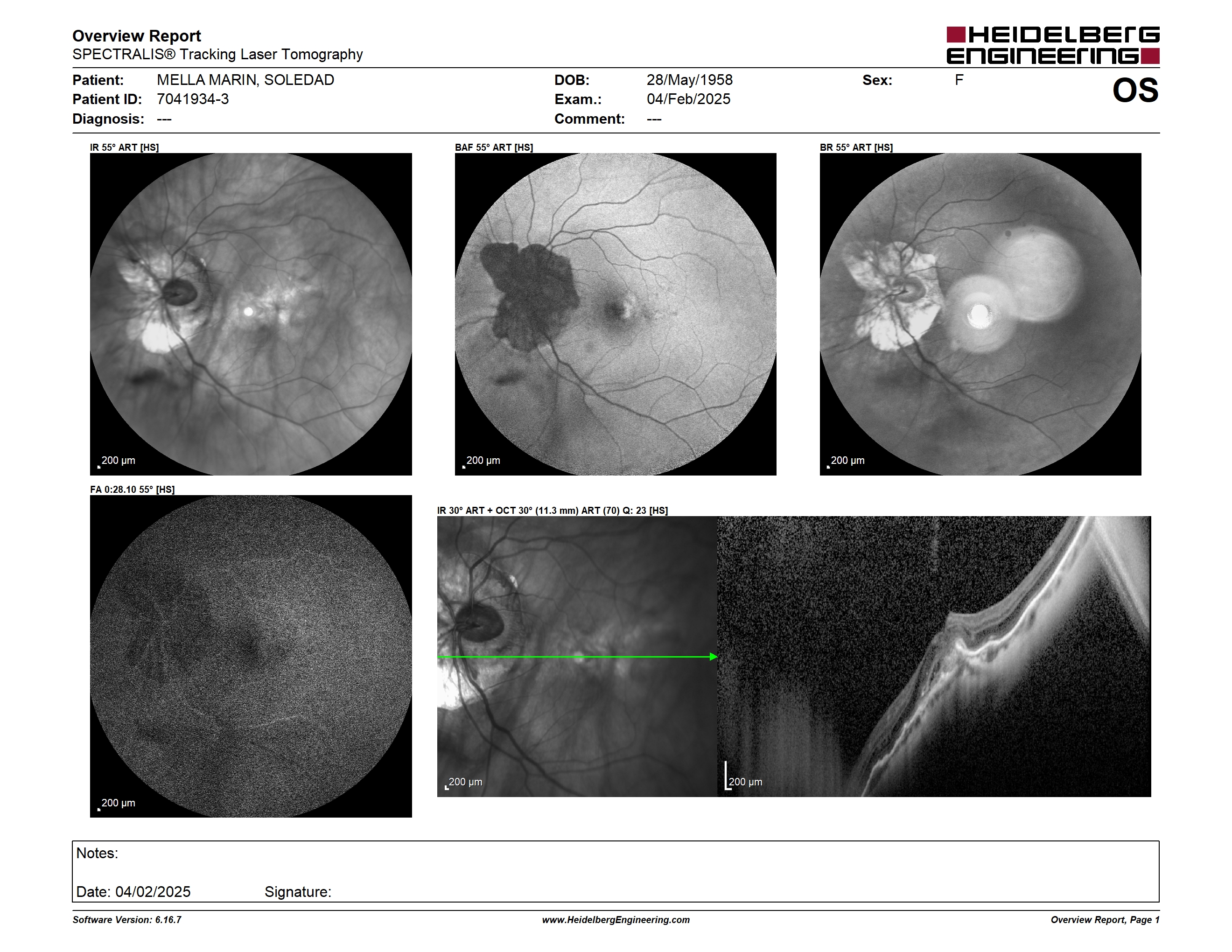Click the www.HeidelbergEngineering.com link
Viewport: 1232px width, 952px height.
pyautogui.click(x=616, y=920)
